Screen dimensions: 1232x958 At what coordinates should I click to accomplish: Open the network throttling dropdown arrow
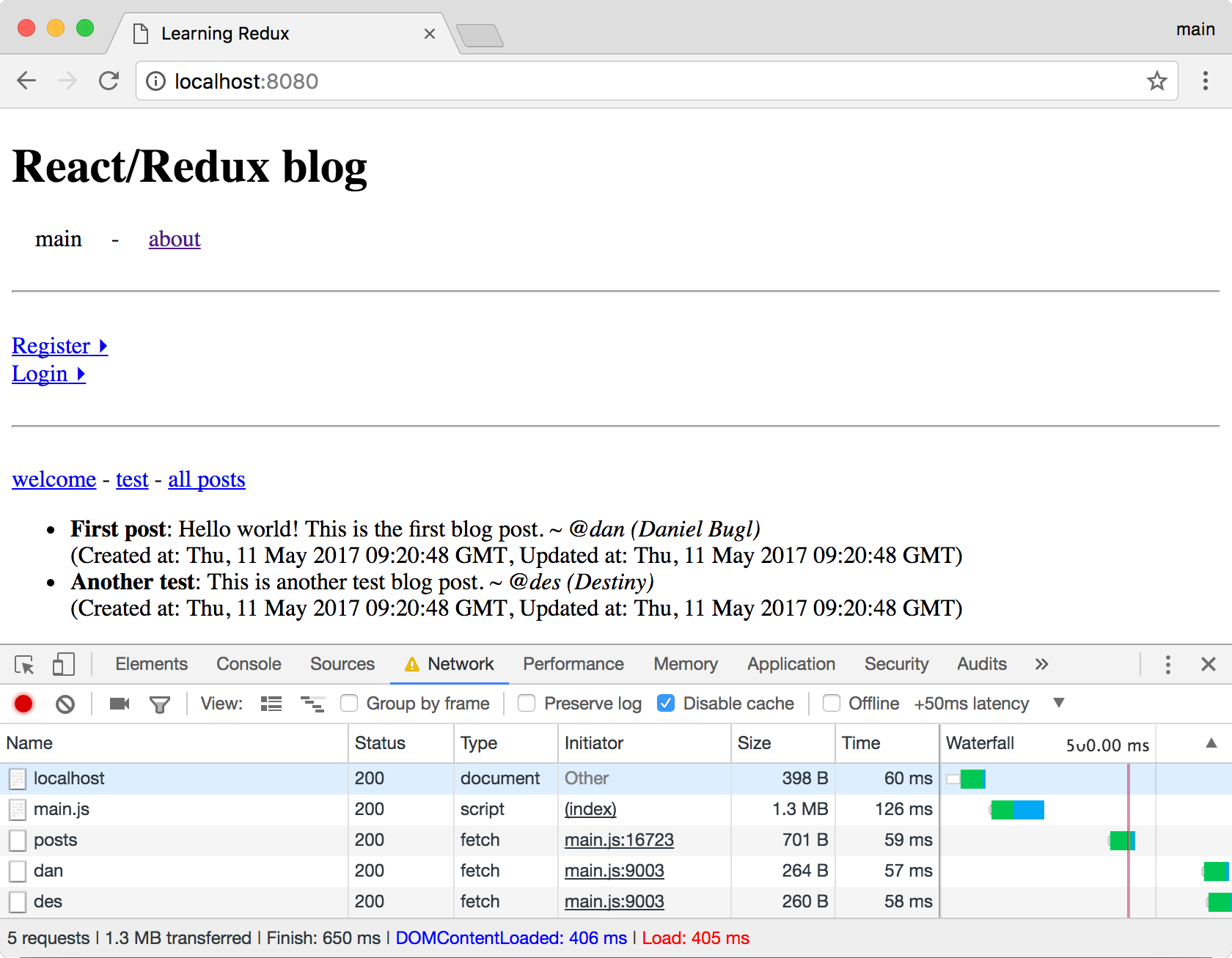coord(1058,703)
